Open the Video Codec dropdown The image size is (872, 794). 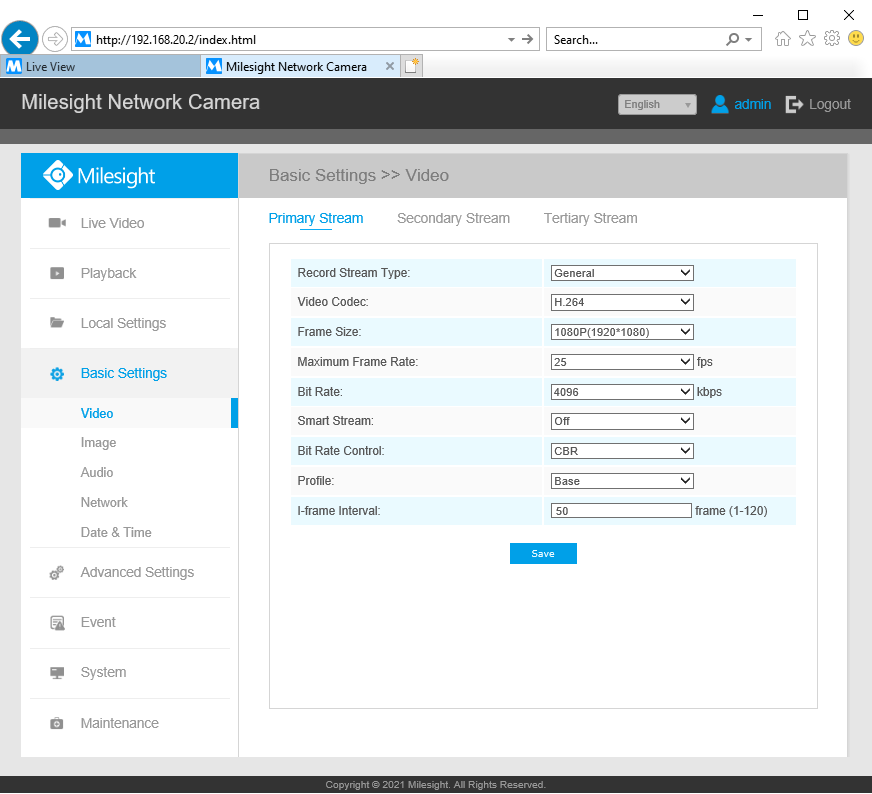tap(622, 302)
